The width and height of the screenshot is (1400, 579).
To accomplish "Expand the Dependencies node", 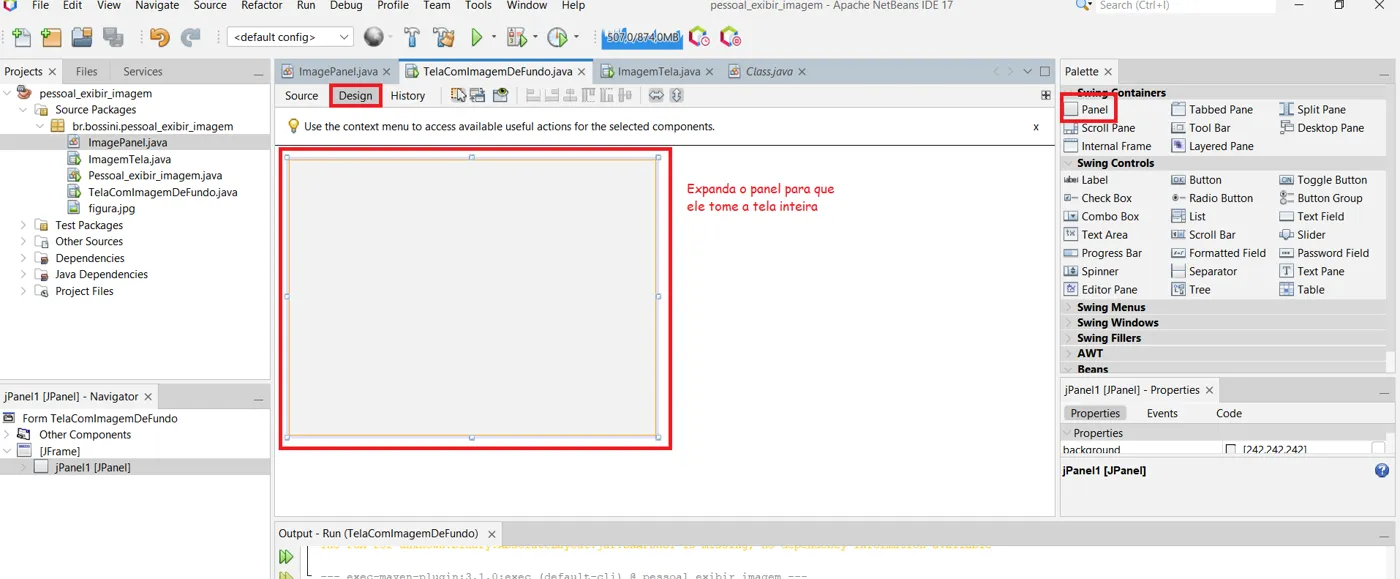I will coord(24,258).
